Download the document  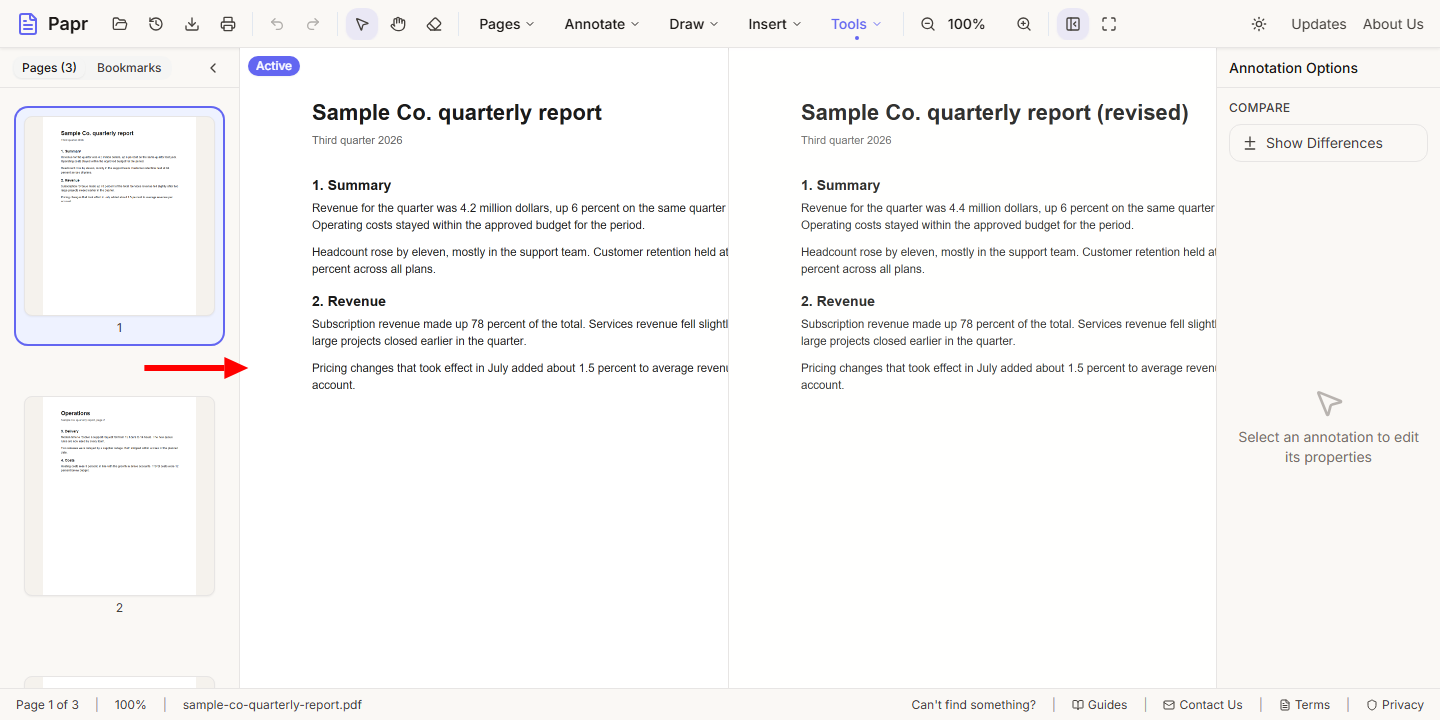click(x=192, y=24)
